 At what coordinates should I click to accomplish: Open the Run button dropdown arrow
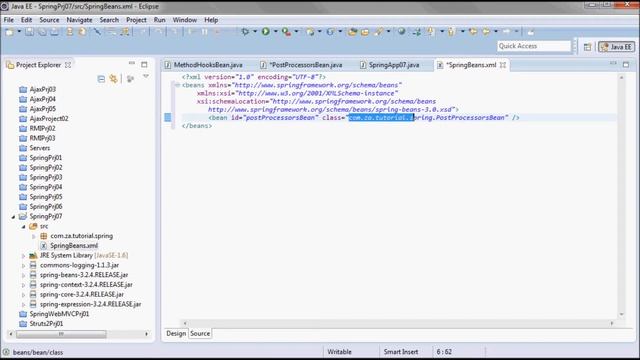(276, 31)
